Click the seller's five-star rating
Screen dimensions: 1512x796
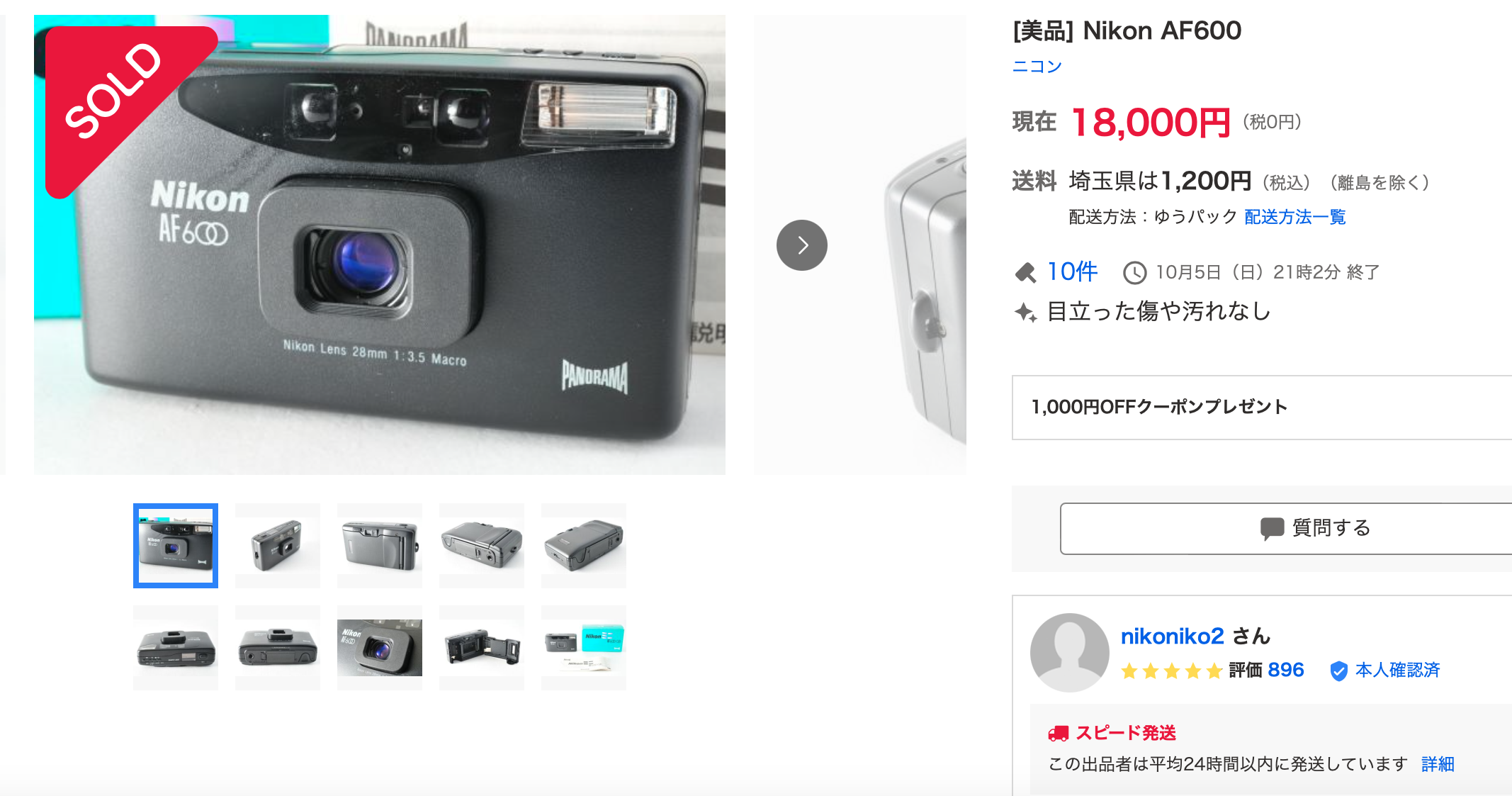coord(1171,671)
